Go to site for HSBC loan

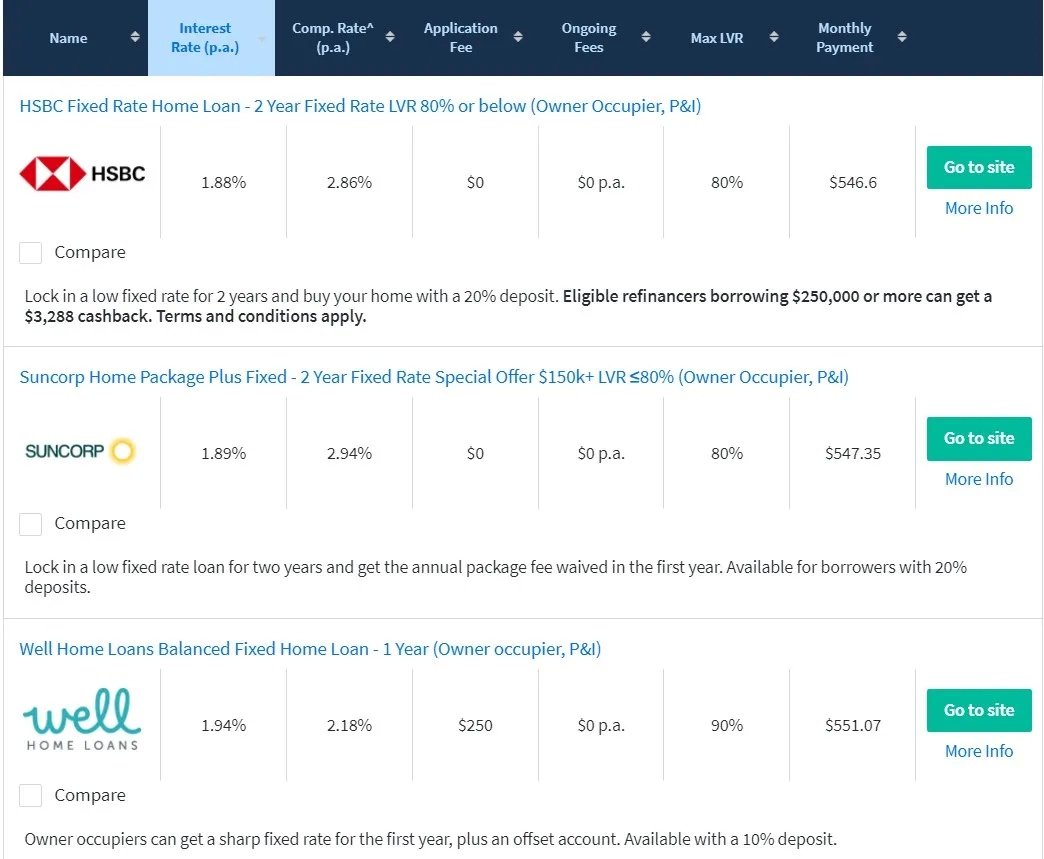979,167
